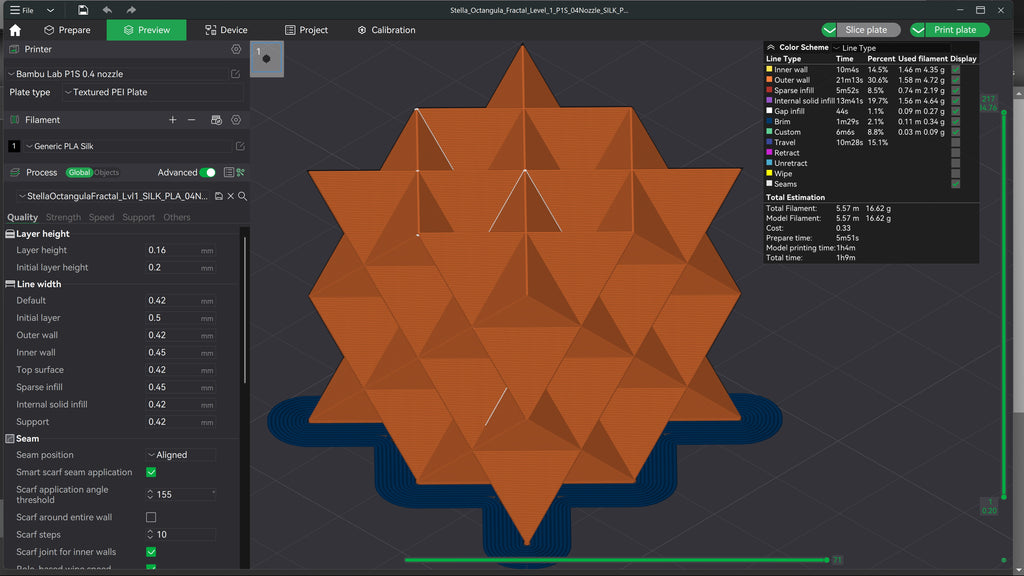Open printer settings gear icon

(236, 49)
